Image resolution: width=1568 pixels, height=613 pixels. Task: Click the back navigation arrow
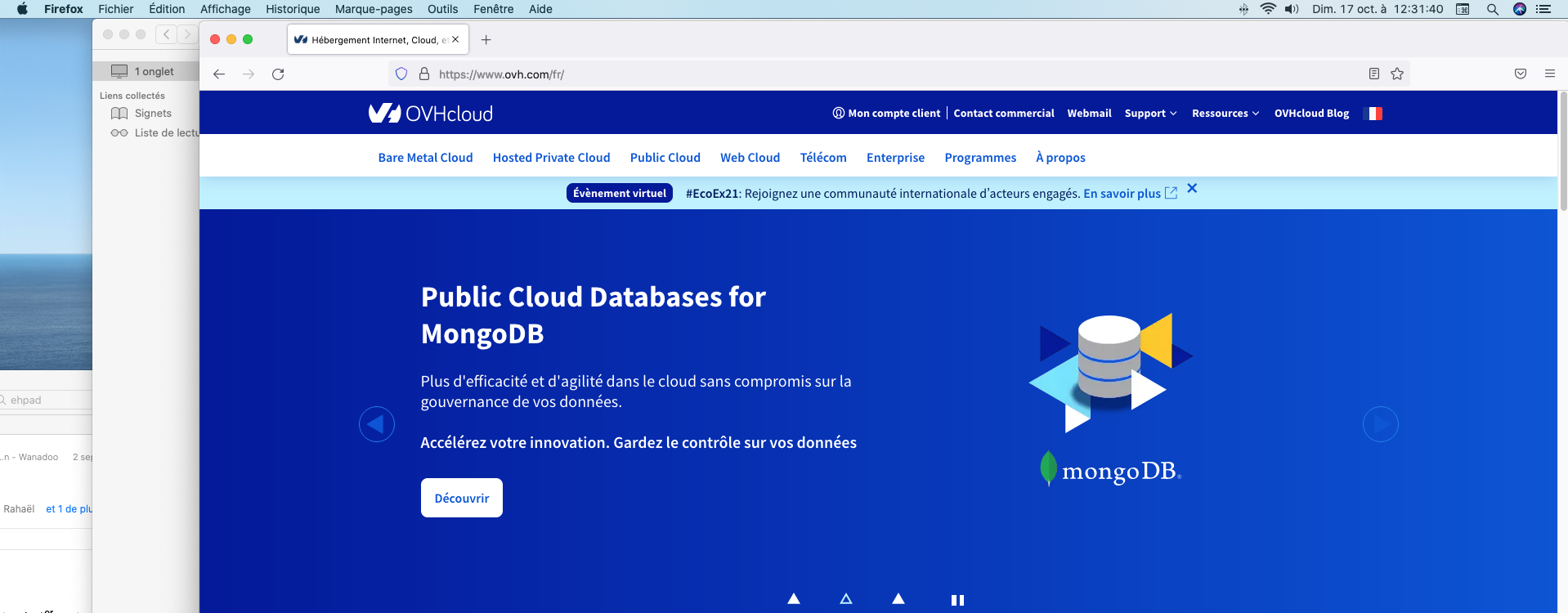coord(219,74)
